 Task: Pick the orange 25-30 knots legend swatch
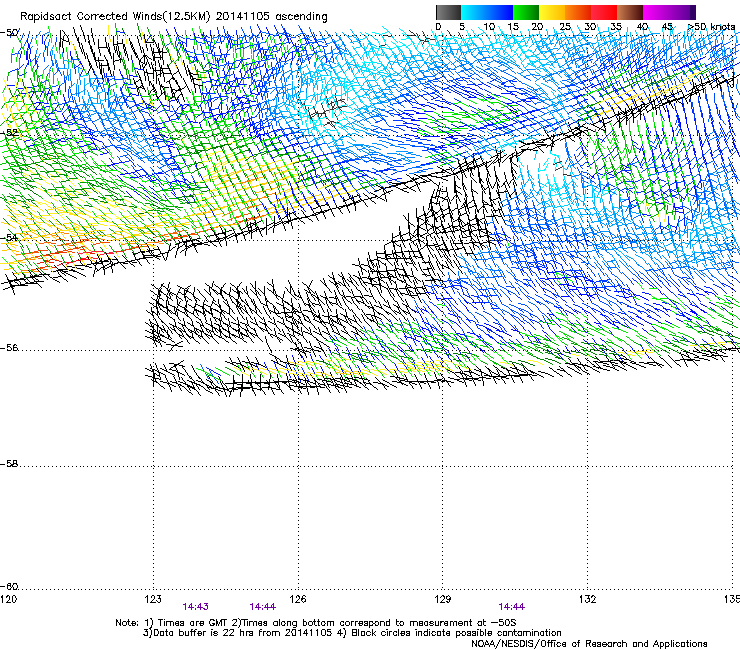coord(578,12)
